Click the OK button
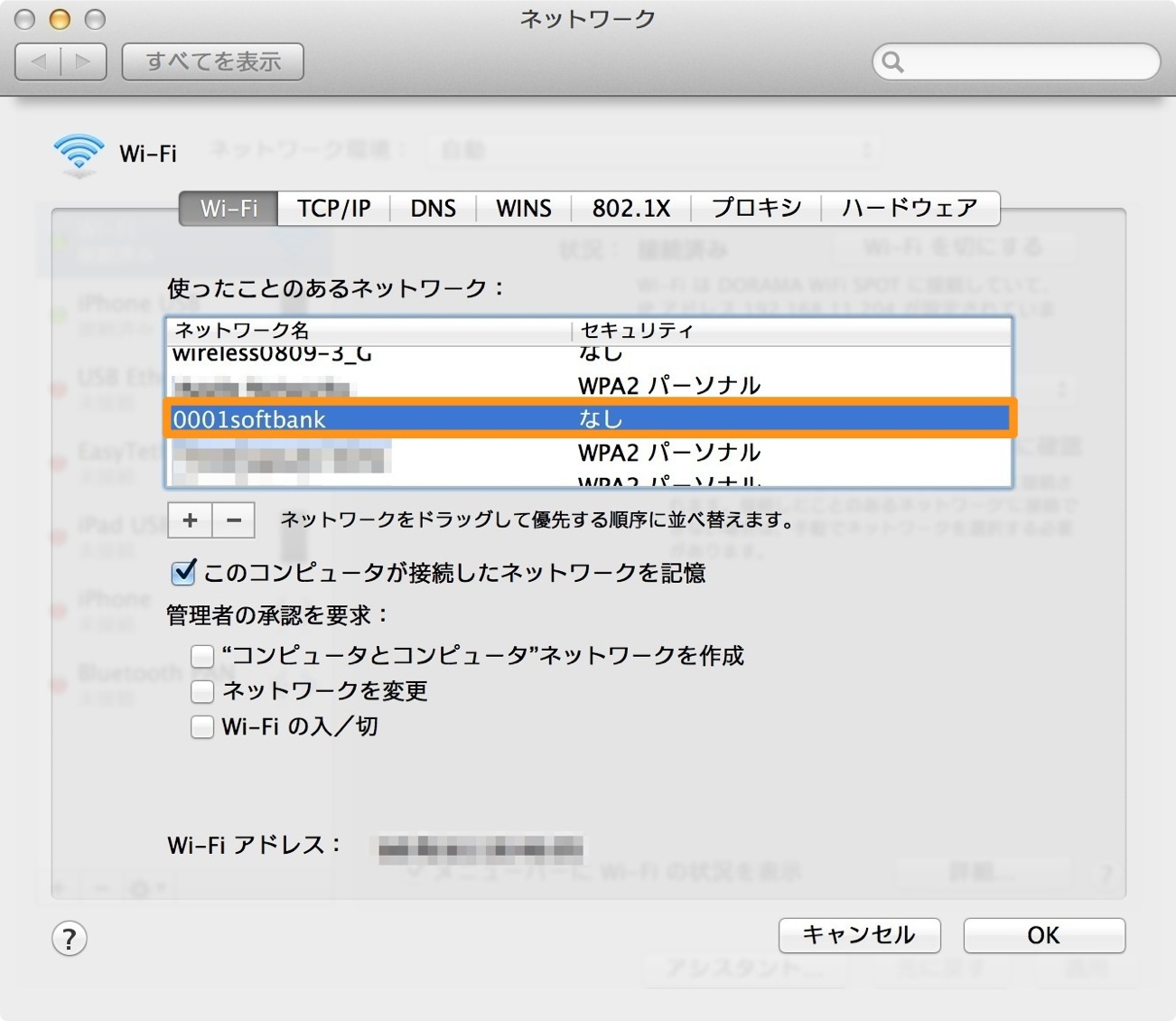 1044,935
